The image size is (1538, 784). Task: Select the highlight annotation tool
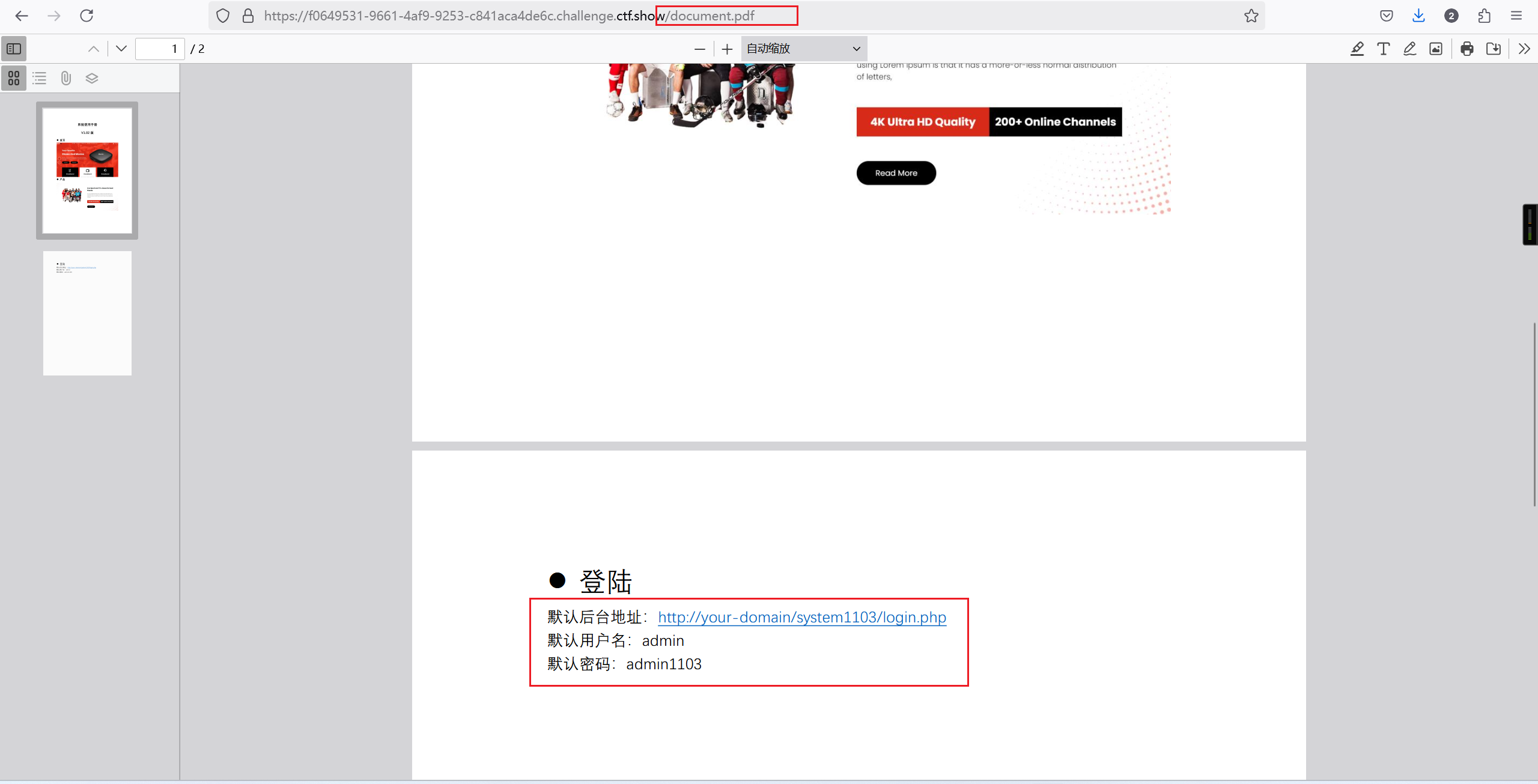point(1357,49)
